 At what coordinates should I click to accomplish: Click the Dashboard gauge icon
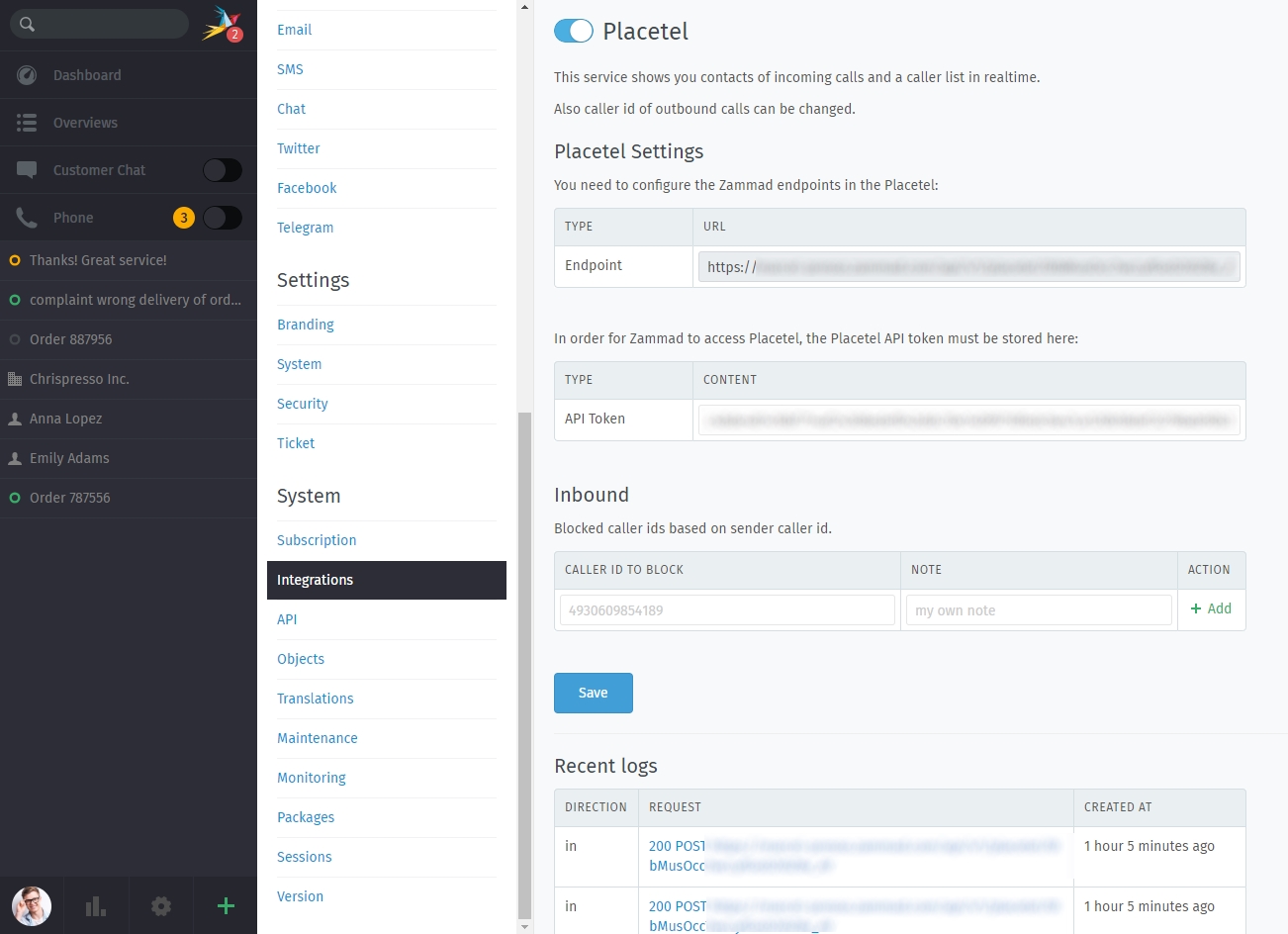[x=27, y=75]
